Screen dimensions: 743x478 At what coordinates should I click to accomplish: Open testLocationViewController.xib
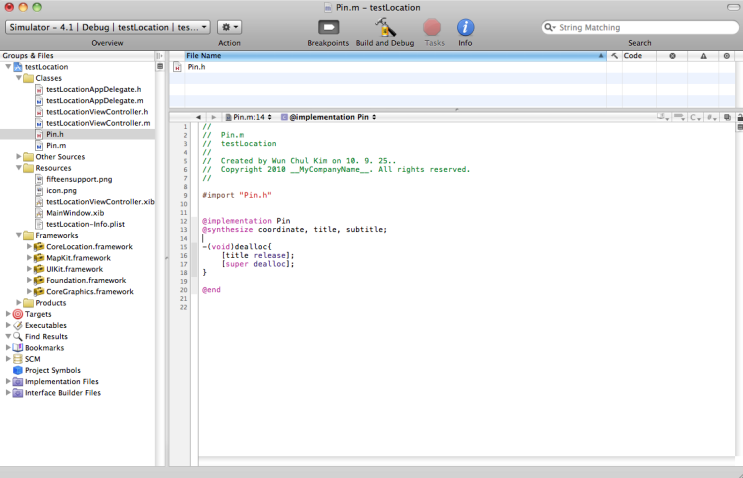100,202
